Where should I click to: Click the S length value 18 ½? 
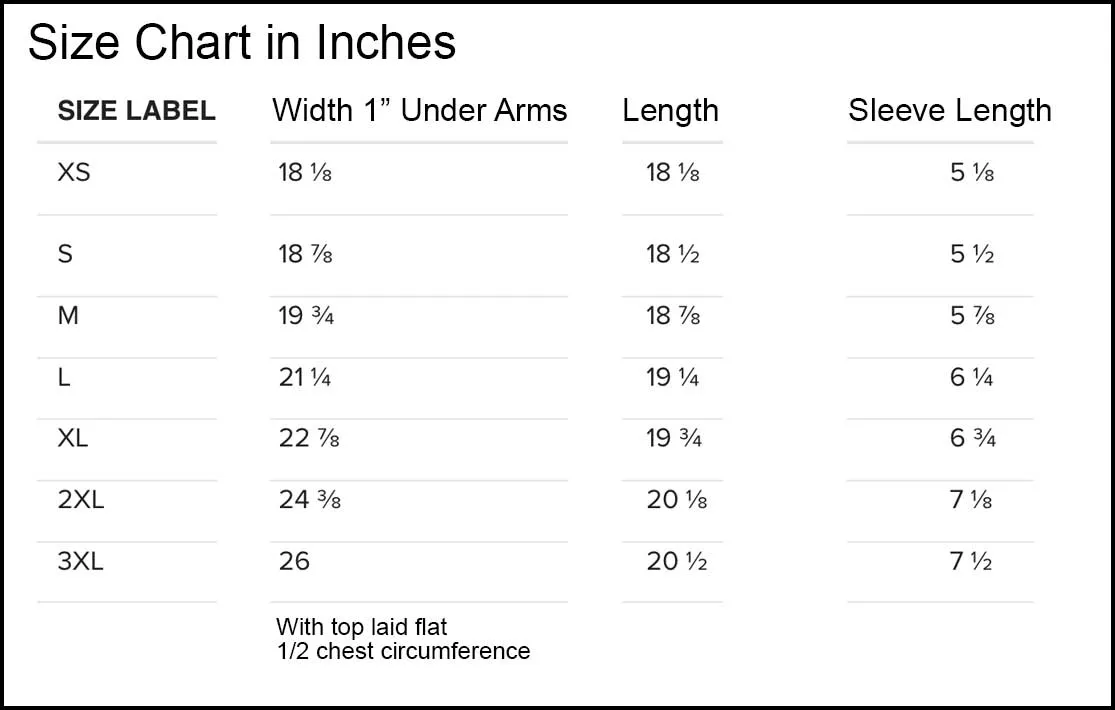pyautogui.click(x=673, y=254)
